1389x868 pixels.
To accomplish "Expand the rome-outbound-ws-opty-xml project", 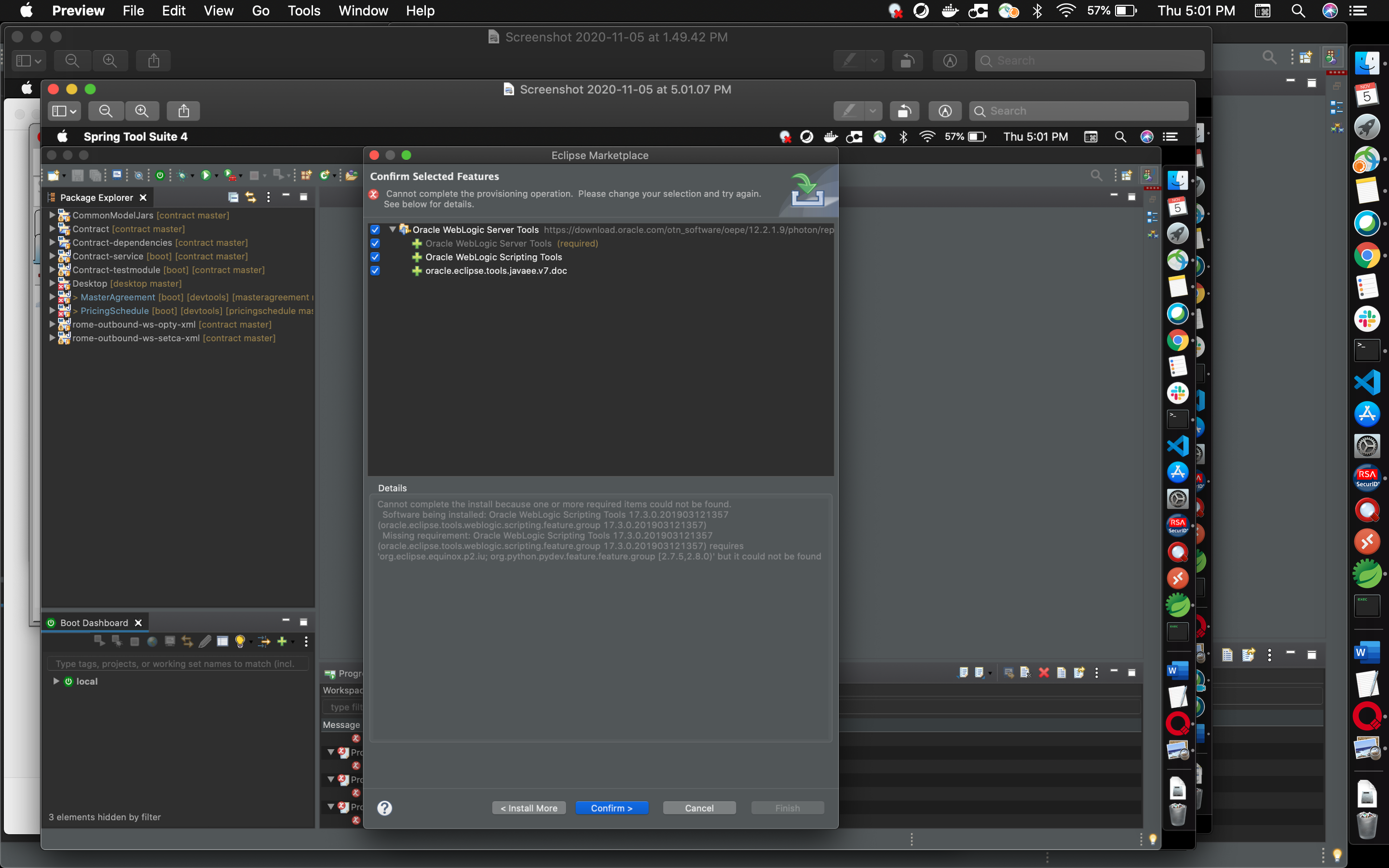I will point(52,325).
